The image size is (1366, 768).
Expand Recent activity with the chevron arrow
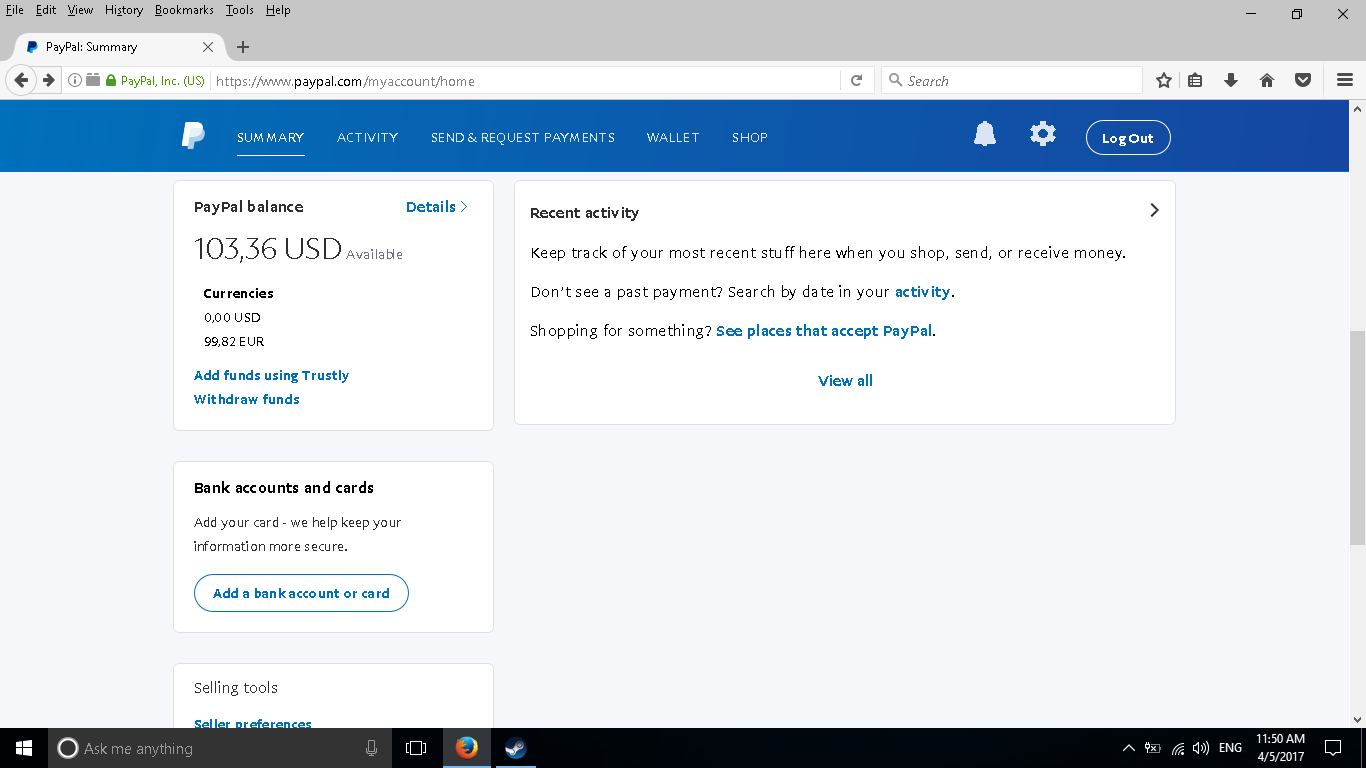pos(1154,210)
